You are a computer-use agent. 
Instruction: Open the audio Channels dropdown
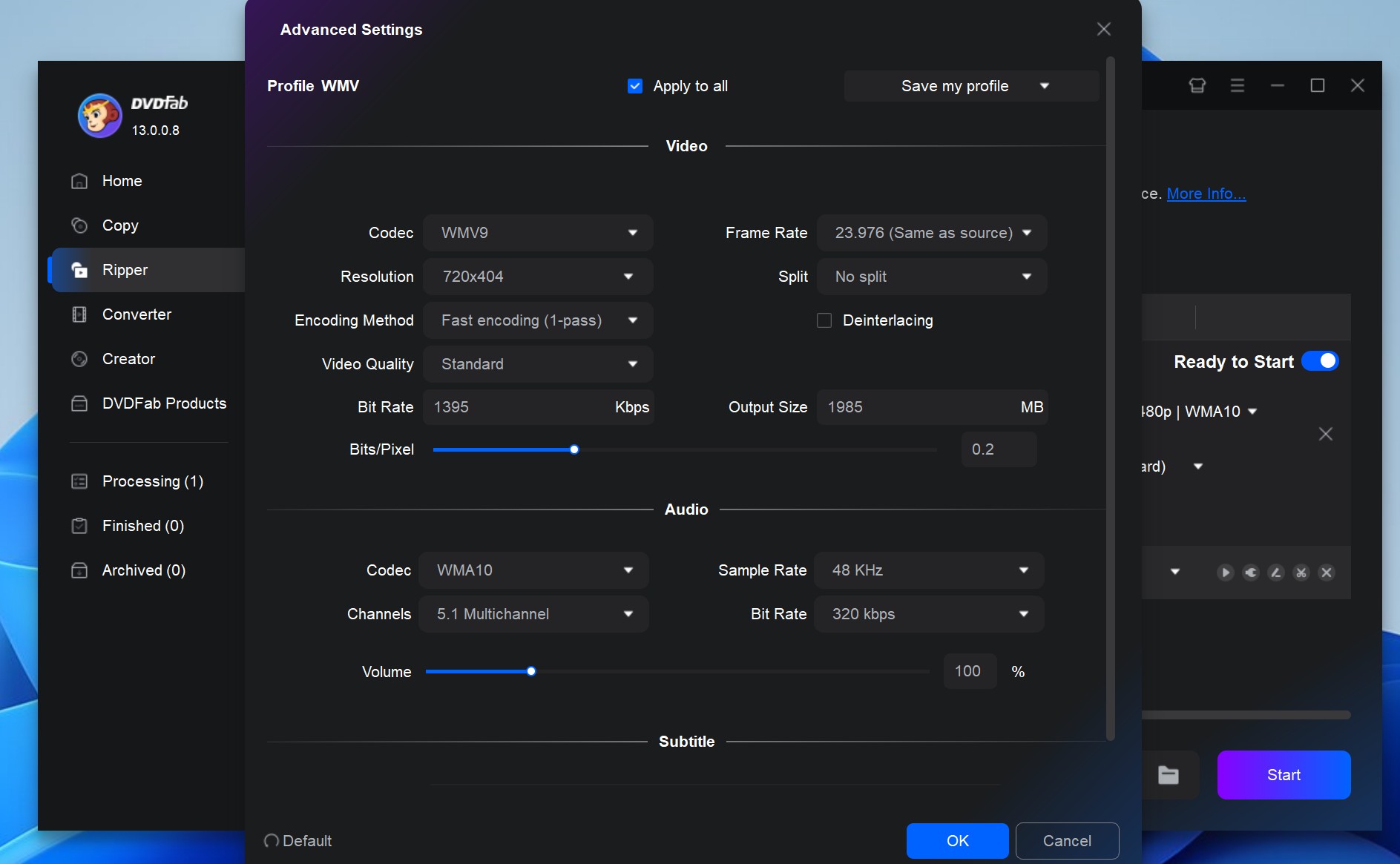[x=533, y=613]
